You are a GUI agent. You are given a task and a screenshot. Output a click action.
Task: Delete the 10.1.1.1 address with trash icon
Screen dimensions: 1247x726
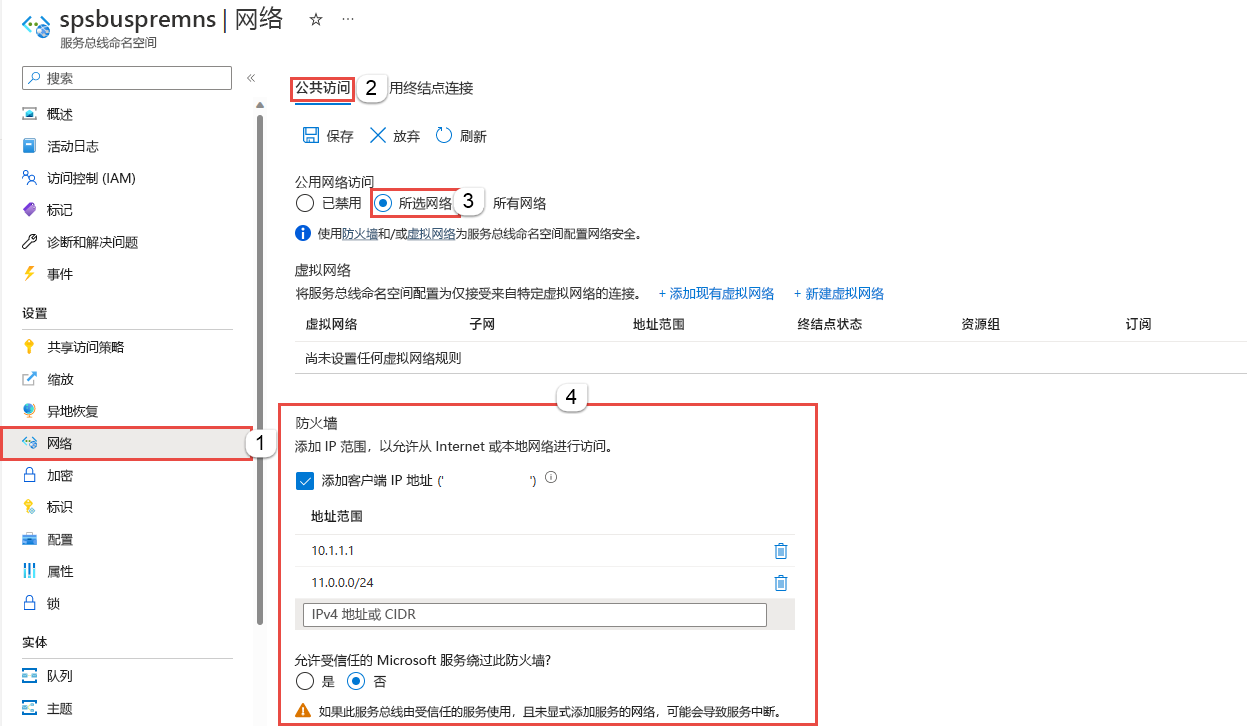pyautogui.click(x=781, y=551)
